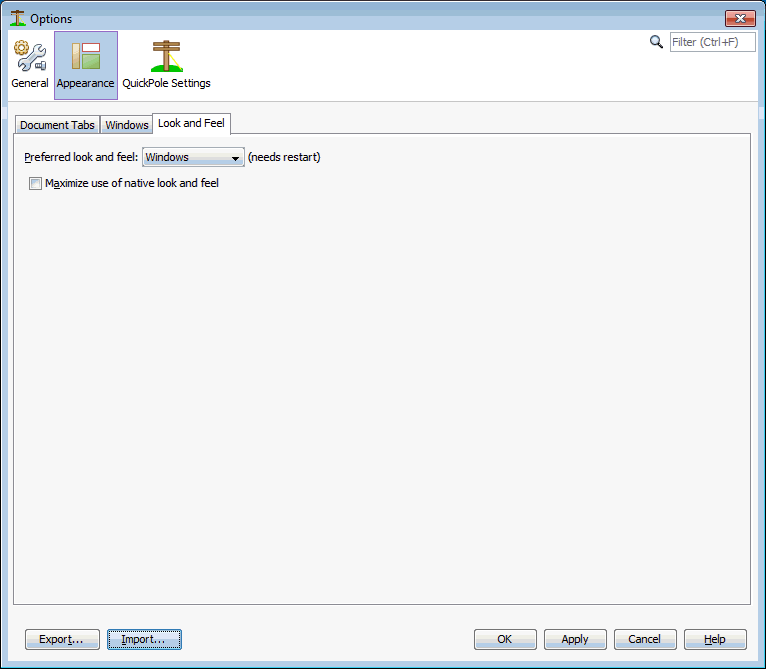
Task: Click the "Preferred look and feel:" label
Action: tap(81, 157)
